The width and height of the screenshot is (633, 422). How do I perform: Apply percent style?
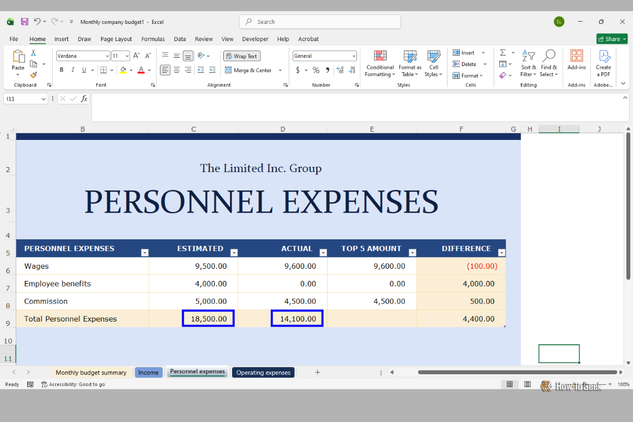click(316, 70)
